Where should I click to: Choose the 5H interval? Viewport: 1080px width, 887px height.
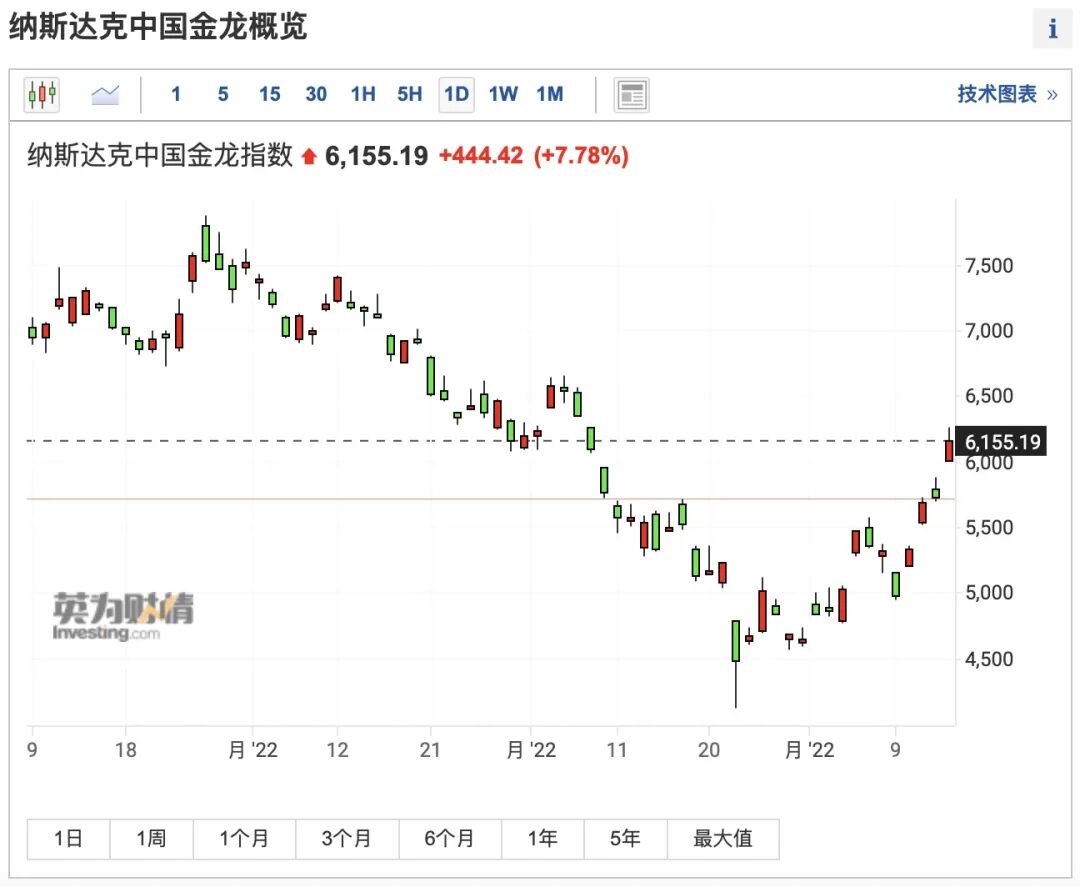(410, 94)
